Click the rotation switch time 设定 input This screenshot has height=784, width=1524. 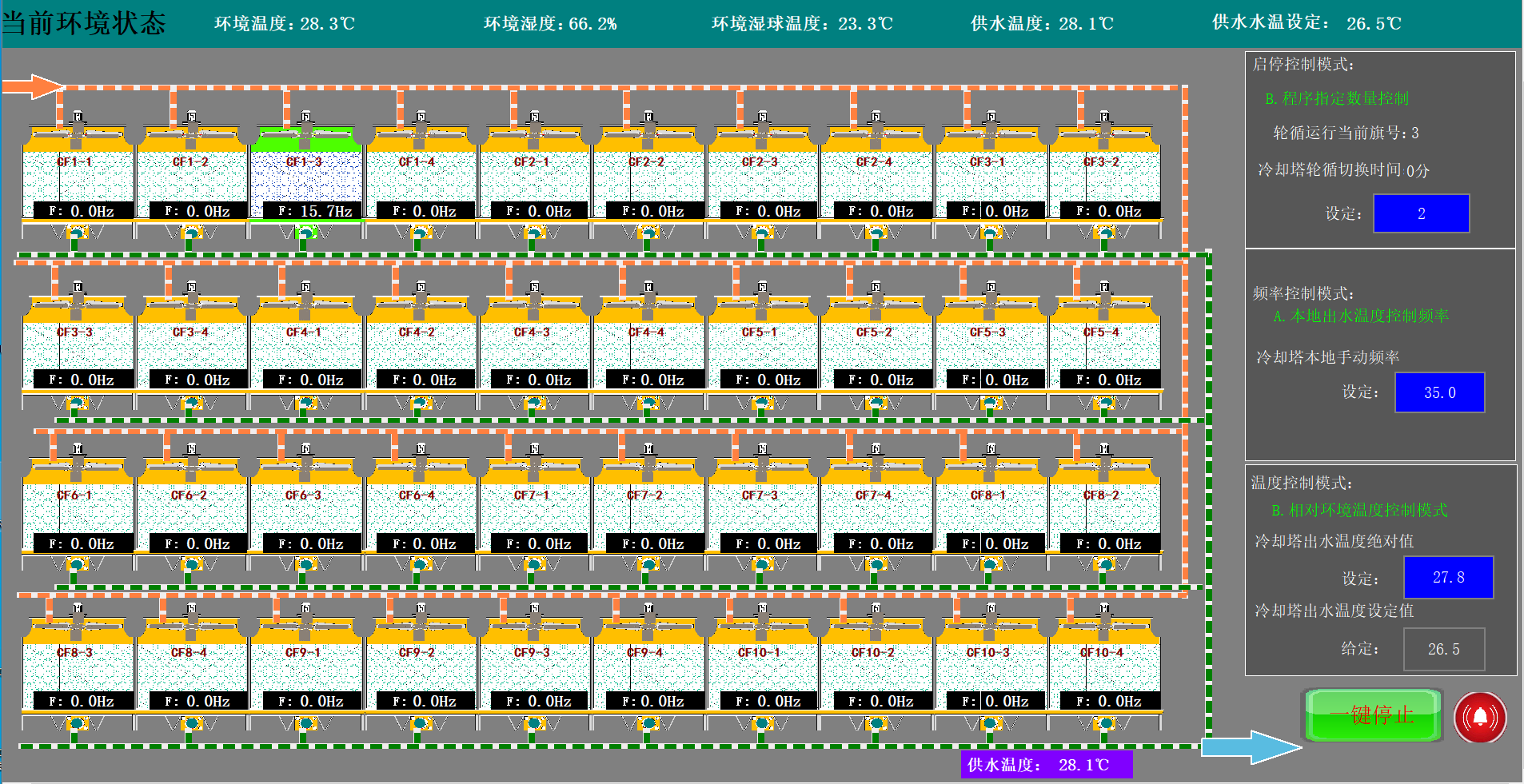1422,213
